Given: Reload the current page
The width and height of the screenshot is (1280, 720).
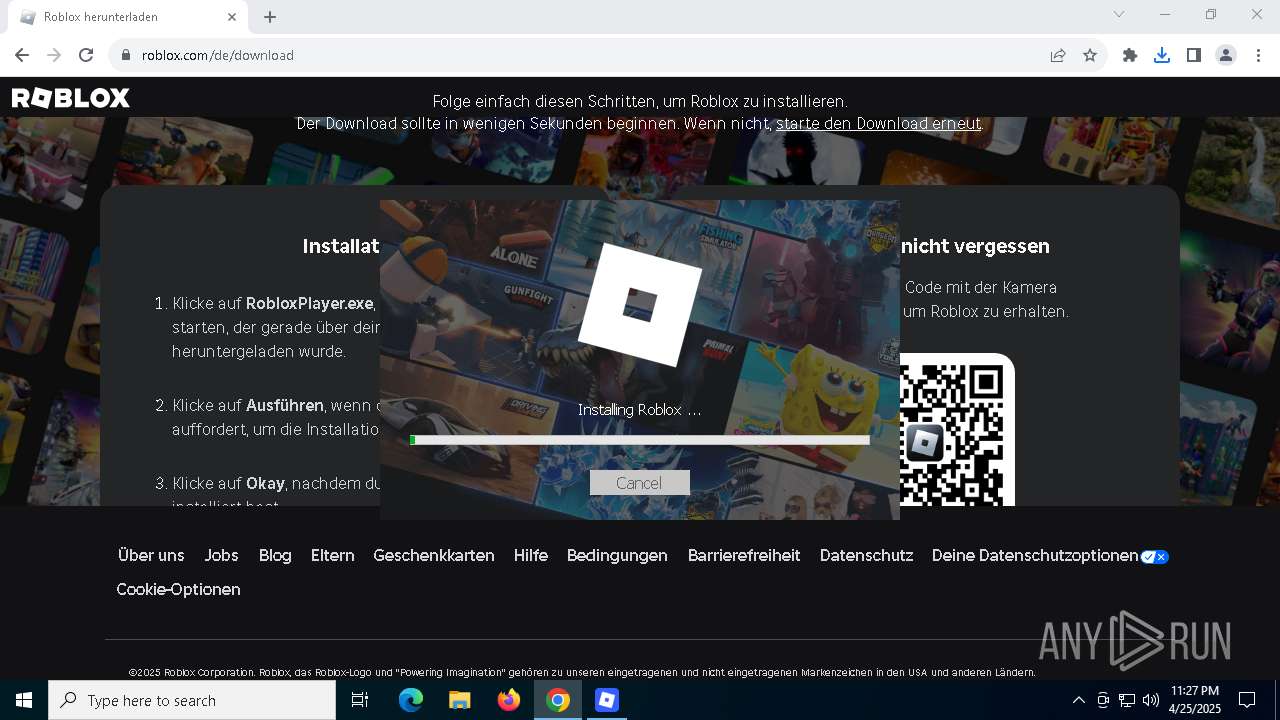Looking at the screenshot, I should (86, 55).
